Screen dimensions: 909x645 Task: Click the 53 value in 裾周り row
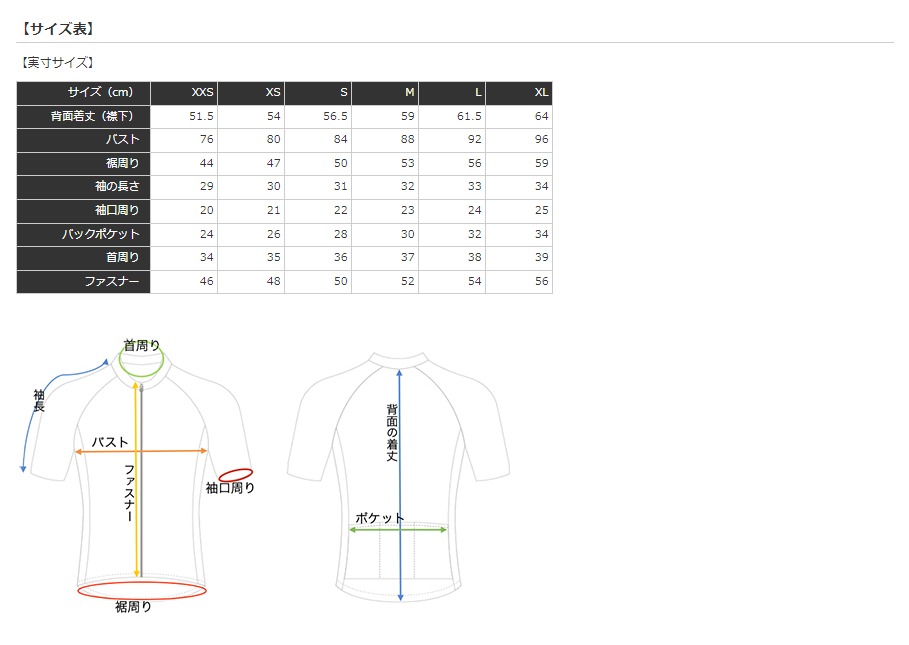(408, 163)
